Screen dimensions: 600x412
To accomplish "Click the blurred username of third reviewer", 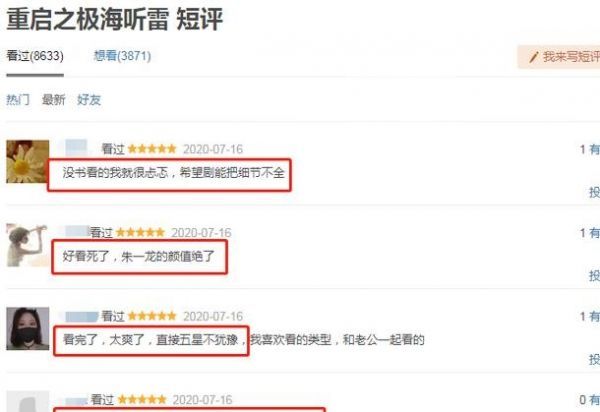I will [x=82, y=317].
